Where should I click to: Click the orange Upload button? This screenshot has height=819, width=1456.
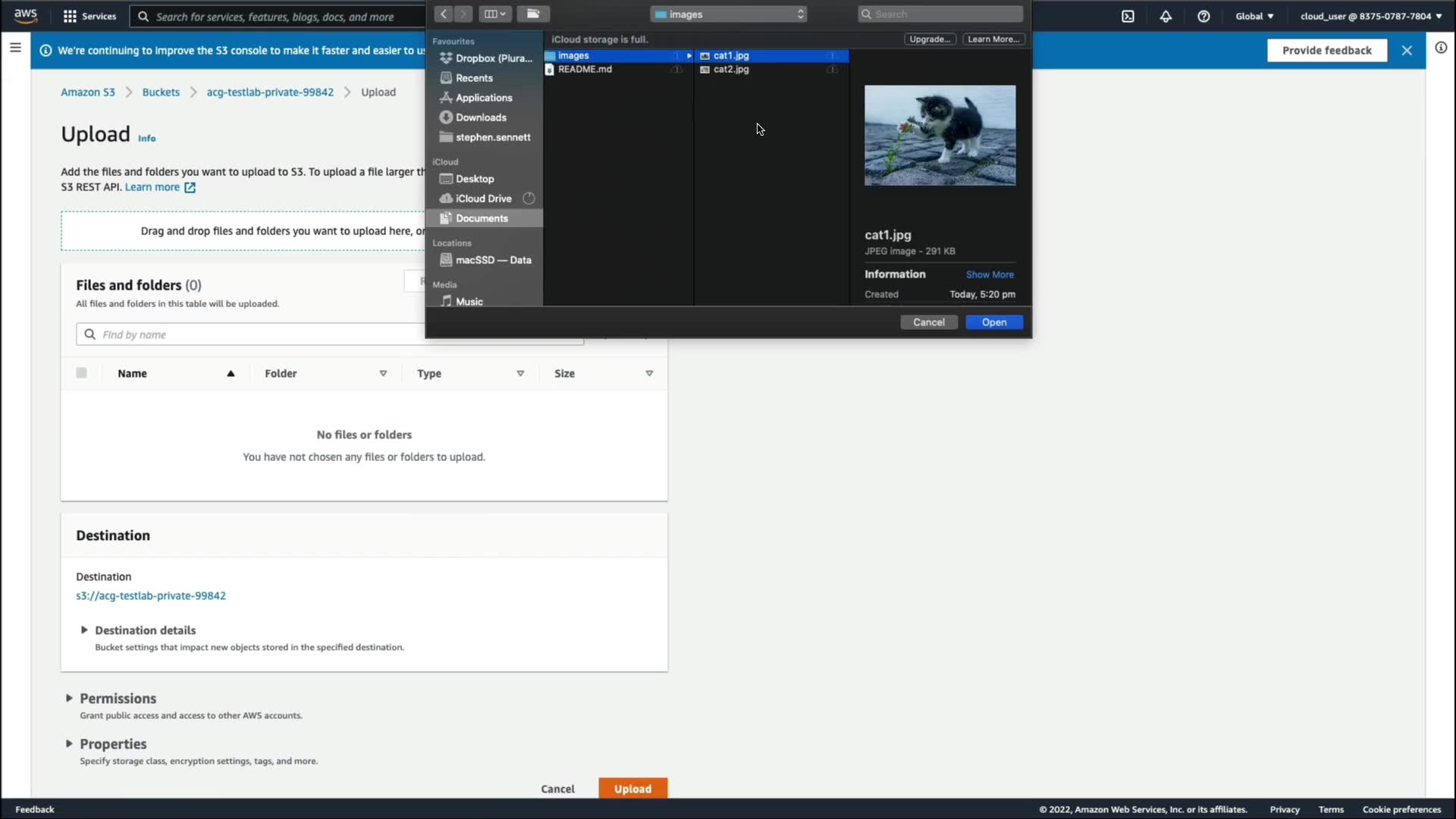632,789
